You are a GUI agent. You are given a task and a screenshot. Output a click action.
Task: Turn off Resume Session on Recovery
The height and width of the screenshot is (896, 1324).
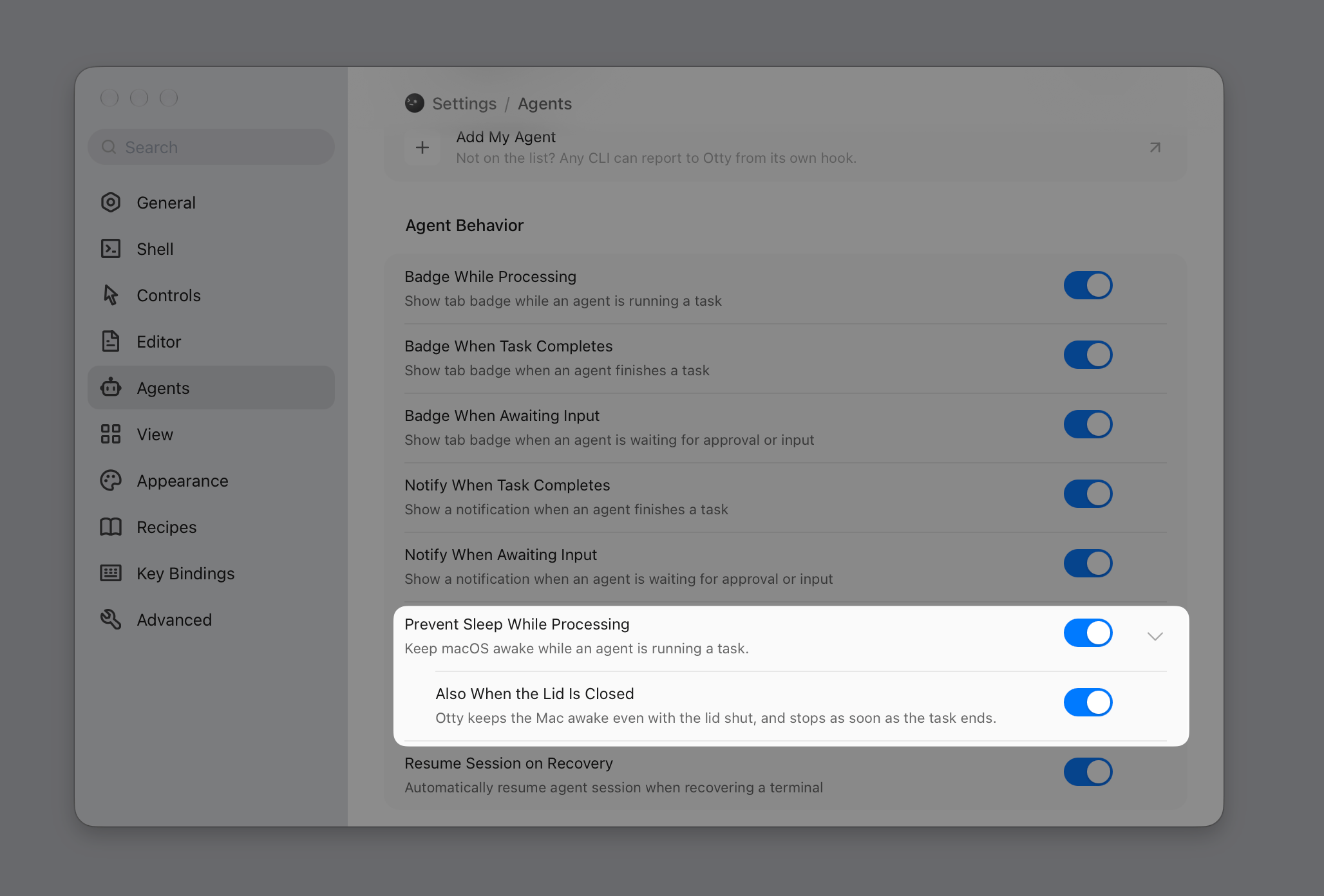[x=1088, y=772]
